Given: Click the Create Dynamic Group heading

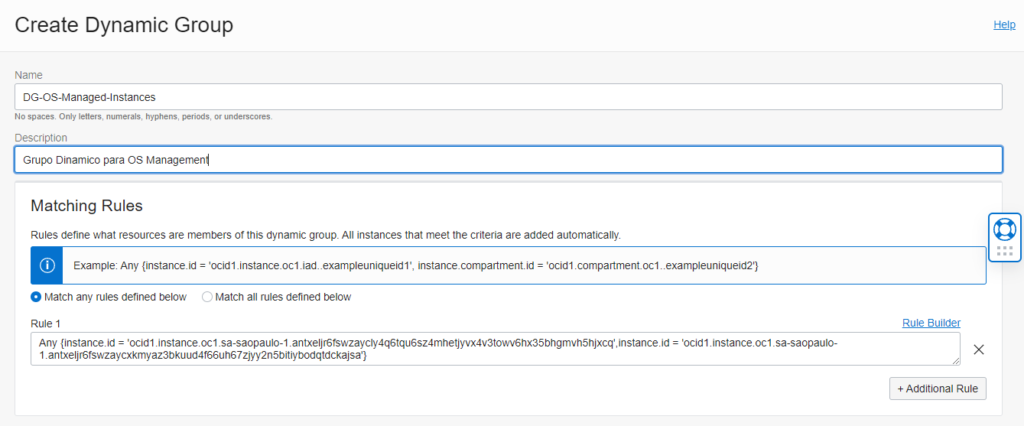Looking at the screenshot, I should [x=124, y=25].
